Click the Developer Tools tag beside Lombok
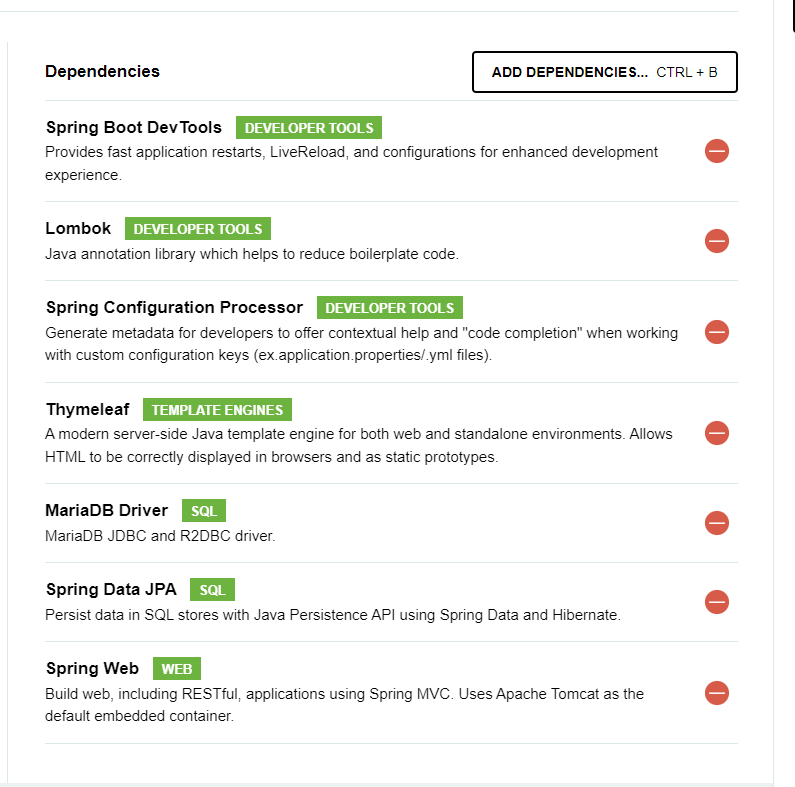Image resolution: width=795 pixels, height=787 pixels. click(x=198, y=229)
